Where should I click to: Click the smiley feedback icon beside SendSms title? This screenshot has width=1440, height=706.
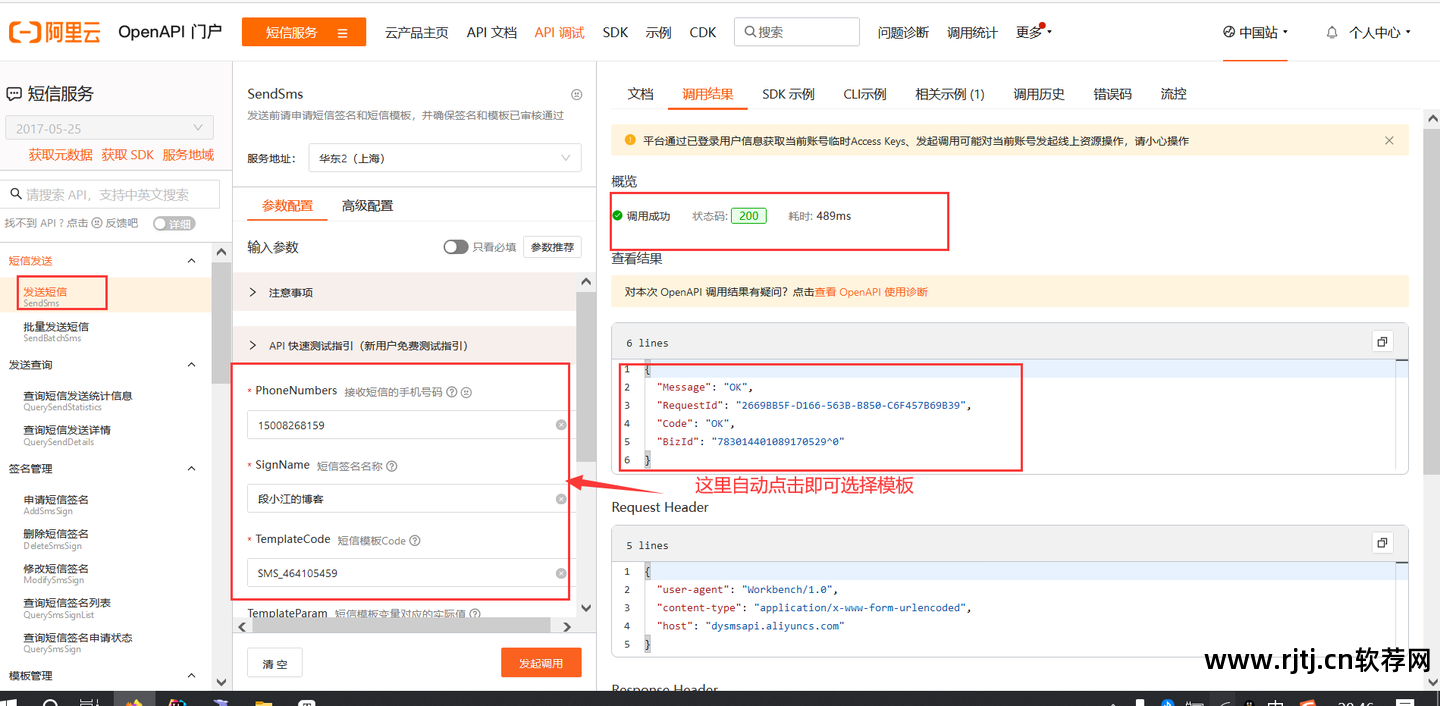(576, 94)
